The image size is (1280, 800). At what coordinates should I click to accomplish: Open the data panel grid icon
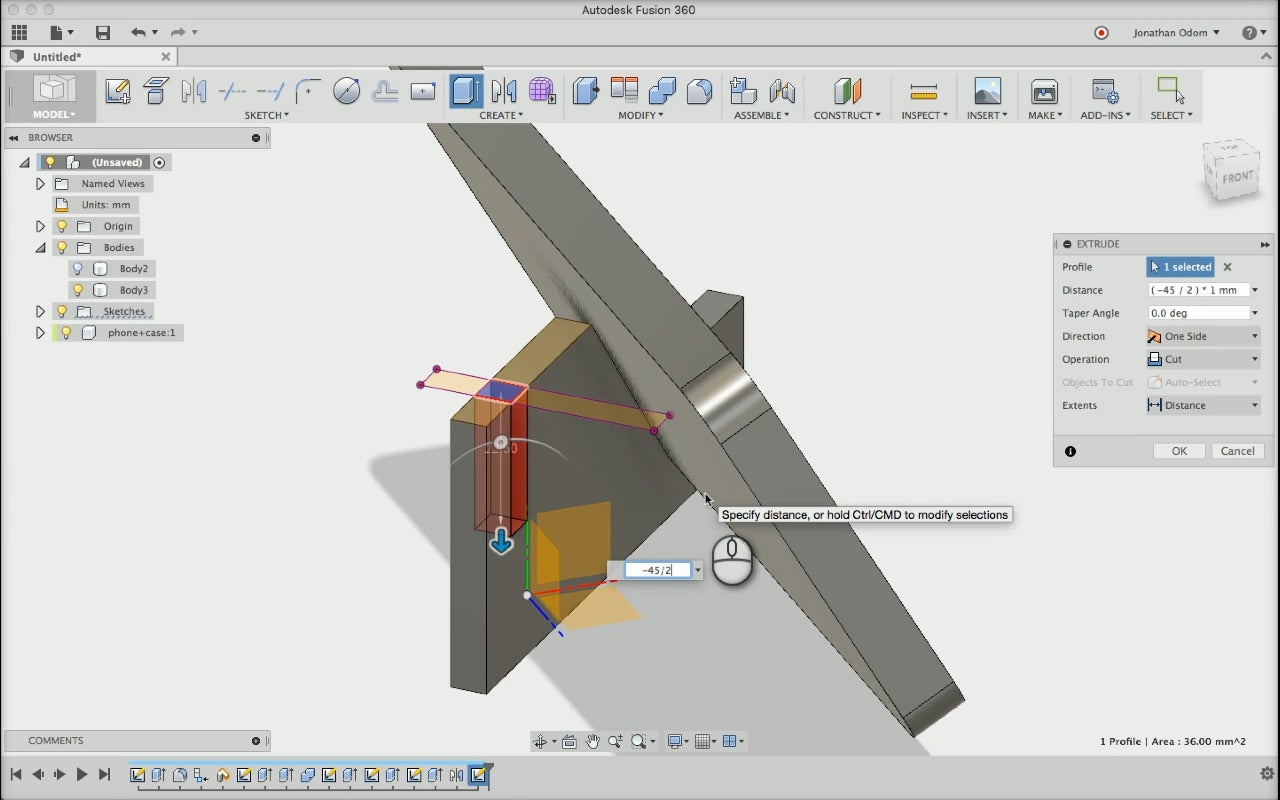coord(19,33)
